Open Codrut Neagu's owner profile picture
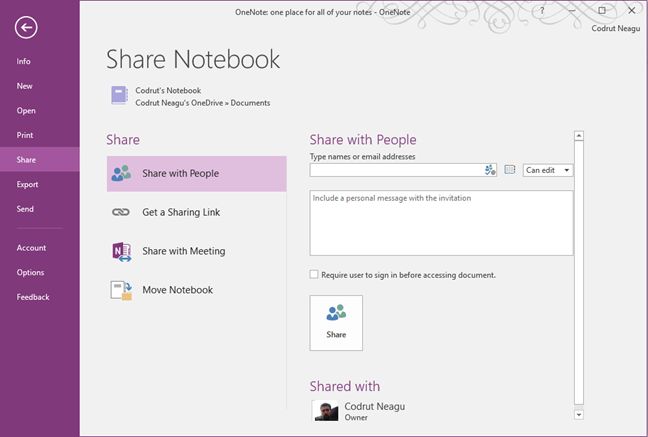The width and height of the screenshot is (648, 437). click(326, 411)
